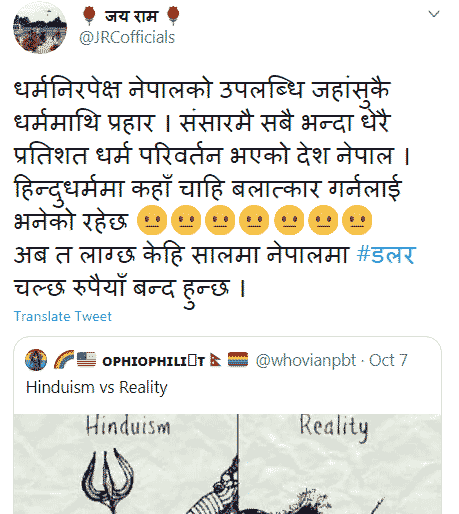Image resolution: width=459 pixels, height=514 pixels.
Task: Open the Oct 7 quoted tweet timestamp
Action: (388, 360)
